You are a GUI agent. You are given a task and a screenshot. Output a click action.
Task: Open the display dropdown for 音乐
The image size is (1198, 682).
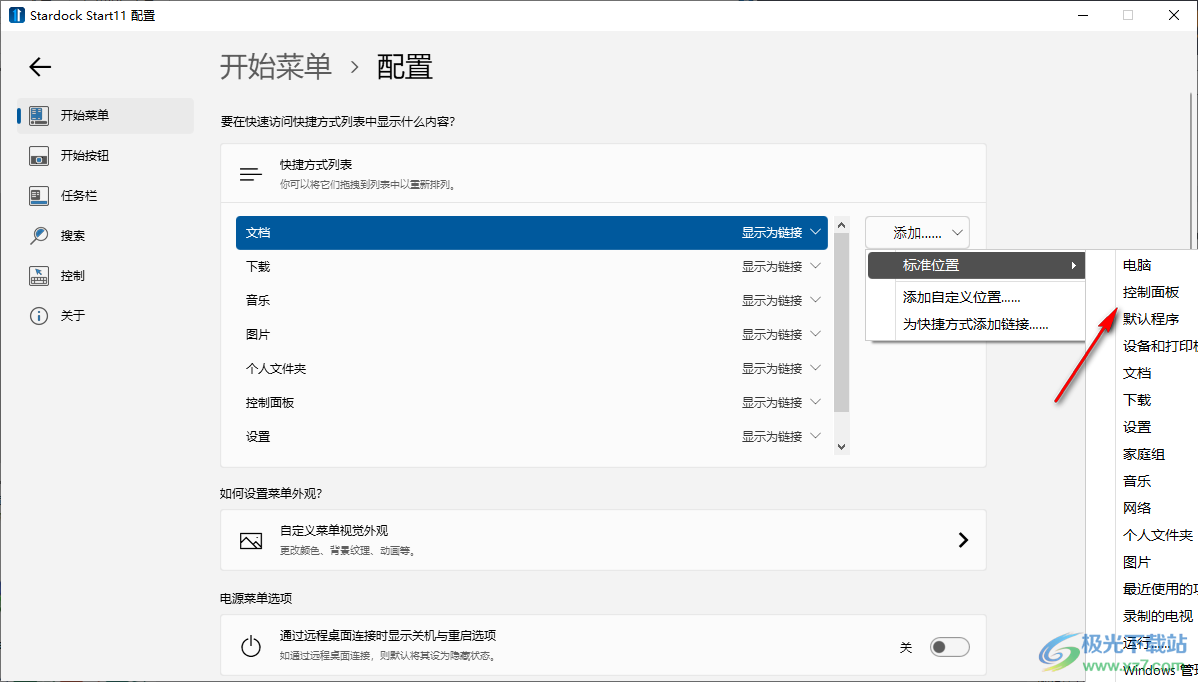coord(781,300)
